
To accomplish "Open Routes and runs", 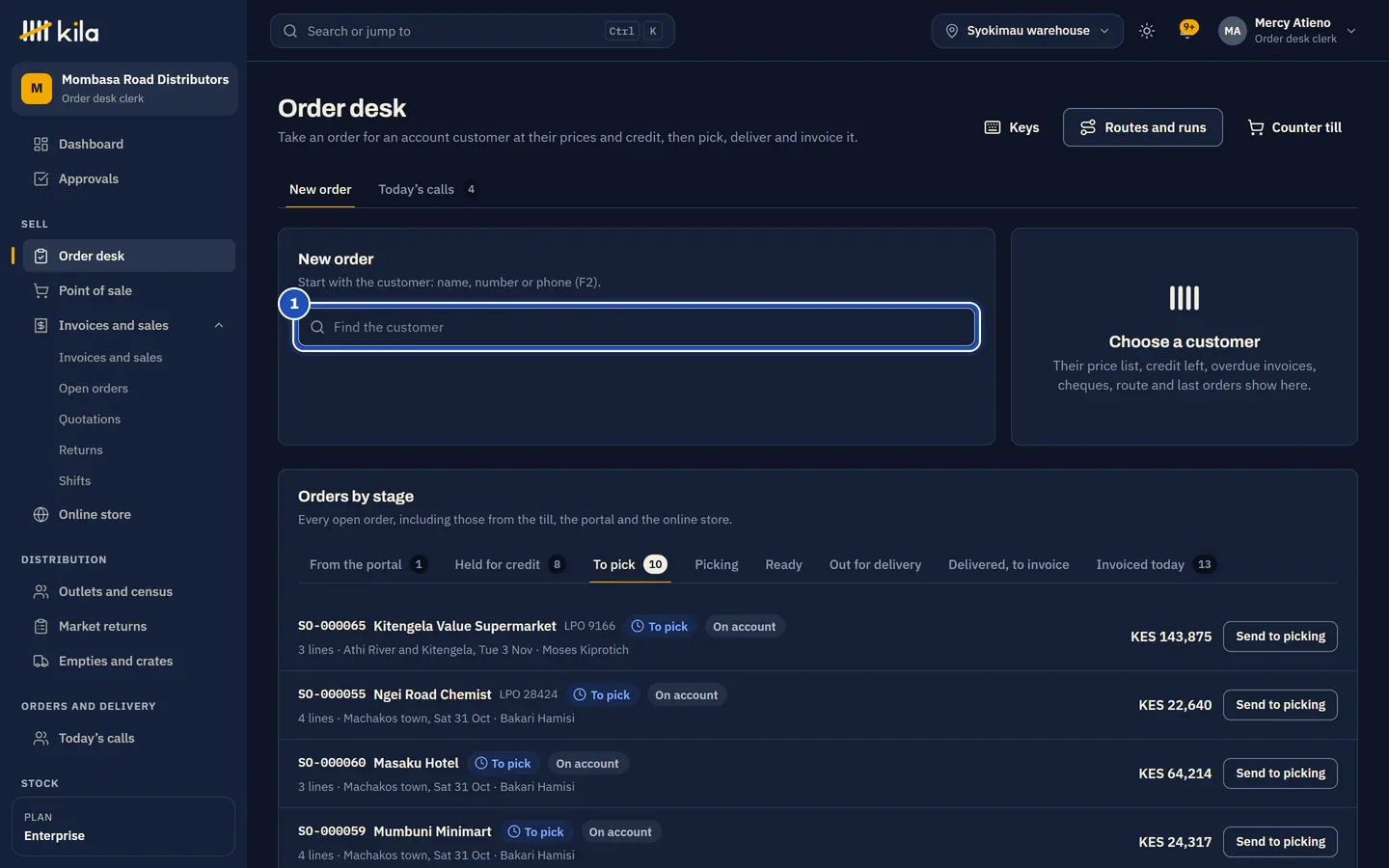I will (x=1142, y=127).
